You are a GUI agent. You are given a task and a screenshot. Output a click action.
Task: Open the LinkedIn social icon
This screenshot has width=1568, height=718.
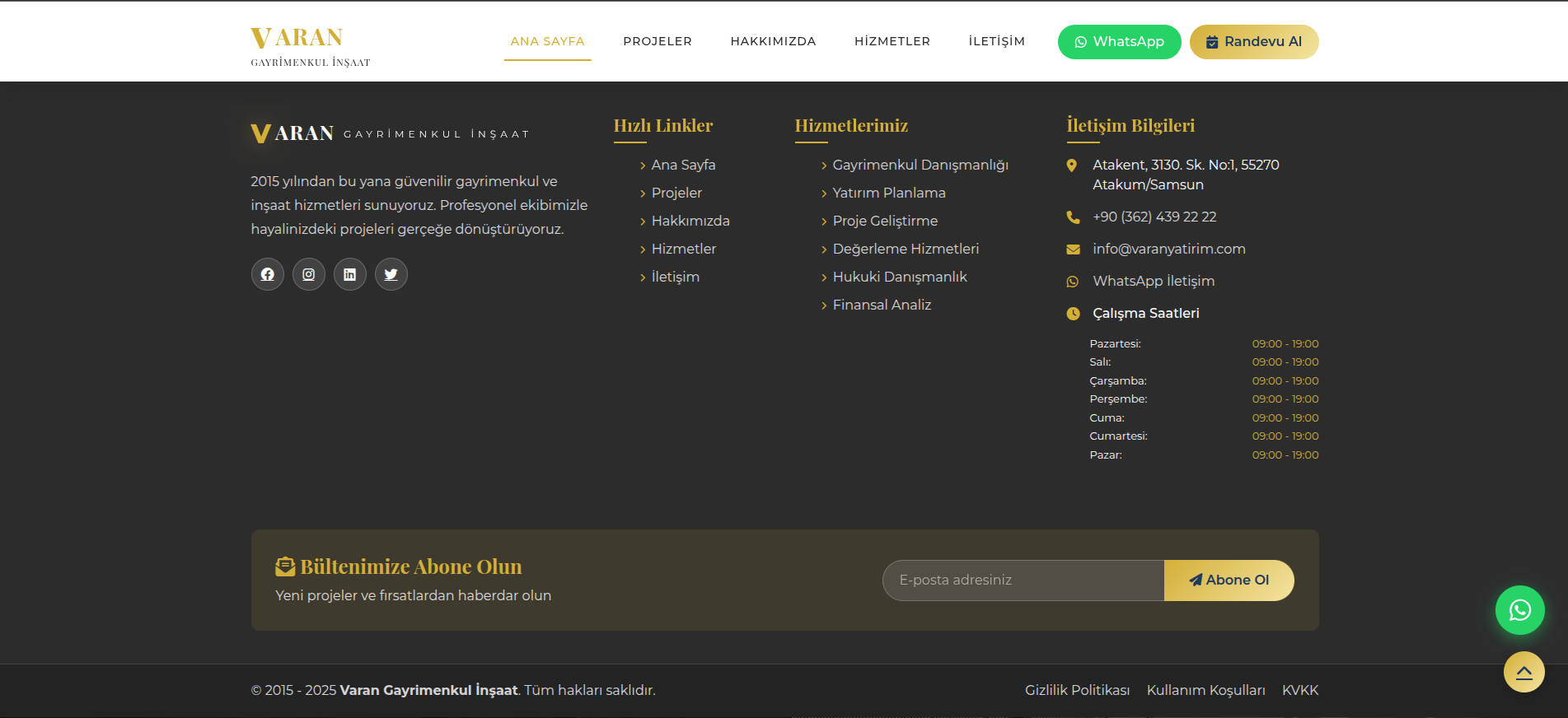[x=350, y=274]
